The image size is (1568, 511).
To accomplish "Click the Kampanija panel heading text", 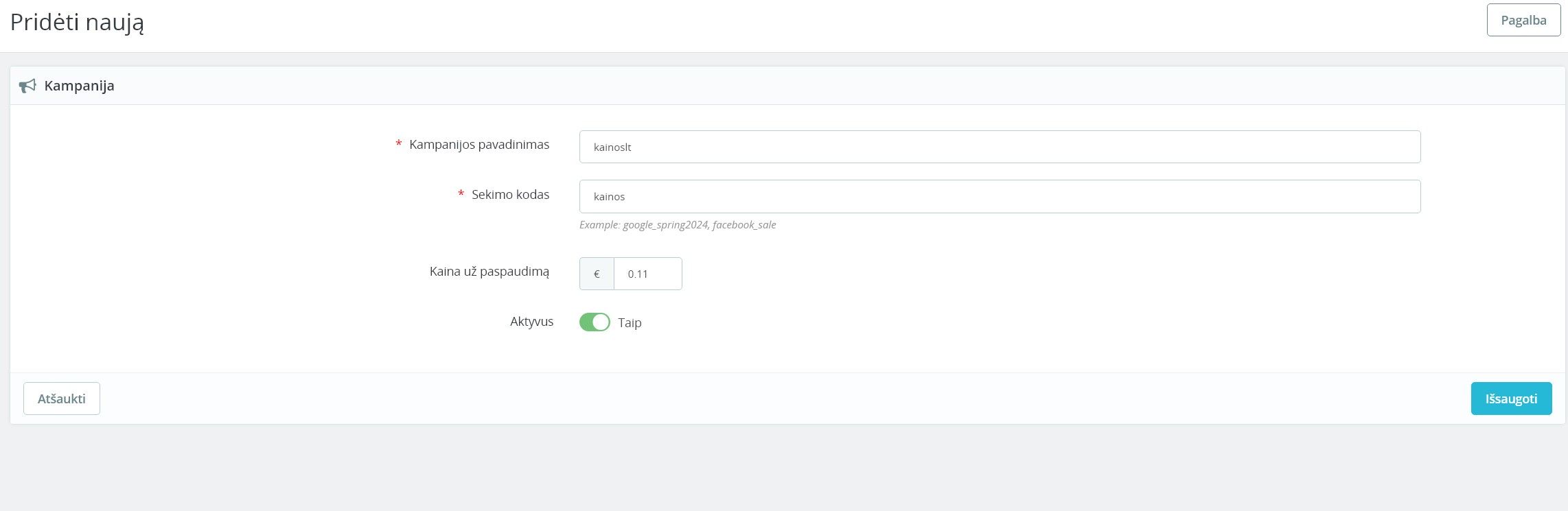I will coord(79,86).
